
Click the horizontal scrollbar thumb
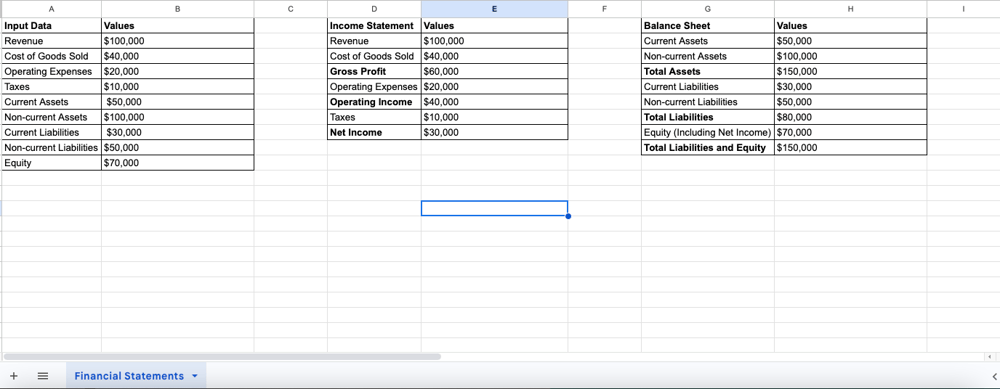[x=222, y=356]
